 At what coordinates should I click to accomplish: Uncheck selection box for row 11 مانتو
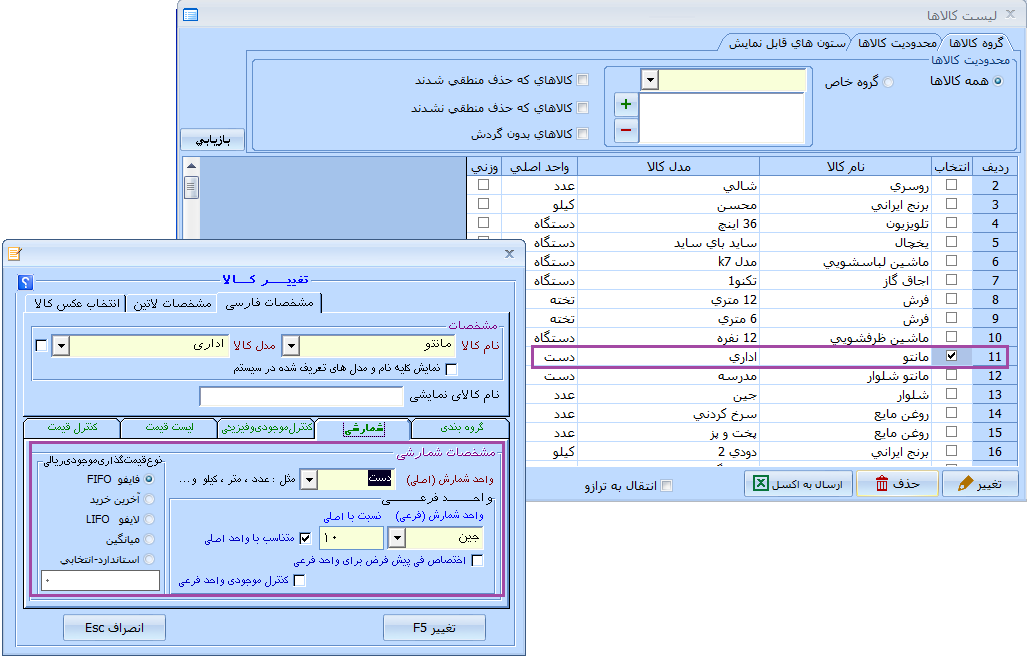point(952,356)
